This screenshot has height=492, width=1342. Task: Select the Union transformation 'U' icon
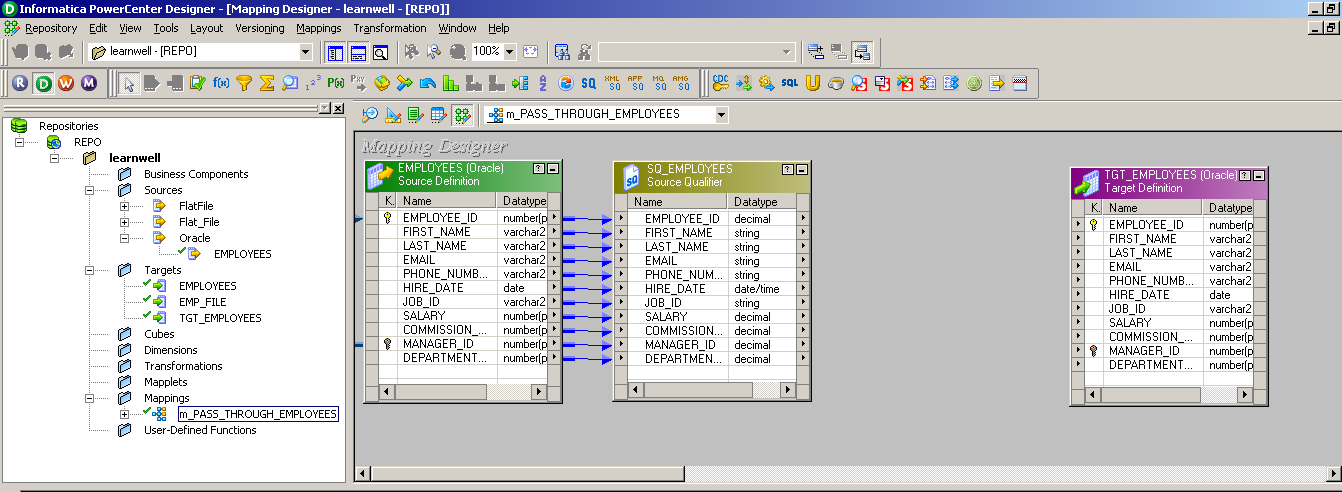[812, 83]
